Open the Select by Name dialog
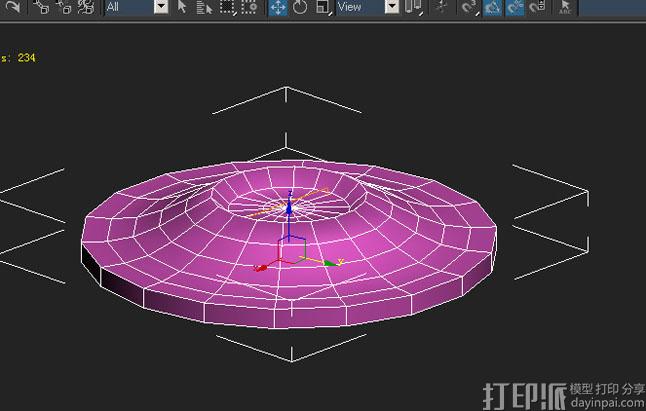Viewport: 646px width, 411px height. click(x=205, y=7)
